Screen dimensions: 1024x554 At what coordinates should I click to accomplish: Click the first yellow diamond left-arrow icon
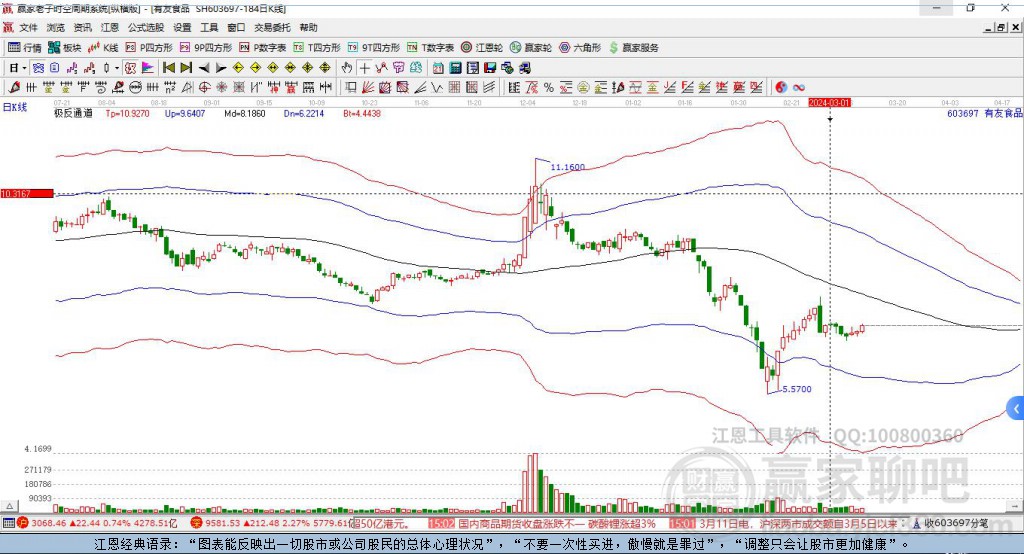pos(238,68)
